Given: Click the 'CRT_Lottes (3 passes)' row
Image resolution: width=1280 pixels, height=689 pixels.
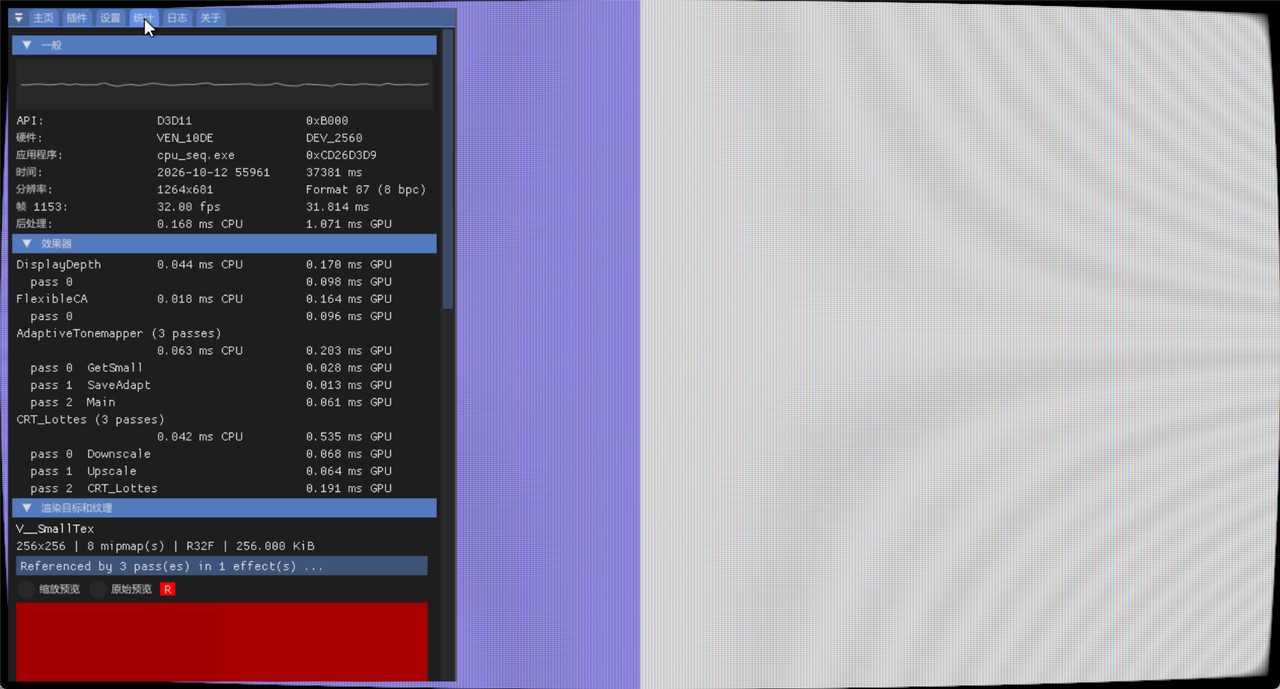Looking at the screenshot, I should click(90, 419).
